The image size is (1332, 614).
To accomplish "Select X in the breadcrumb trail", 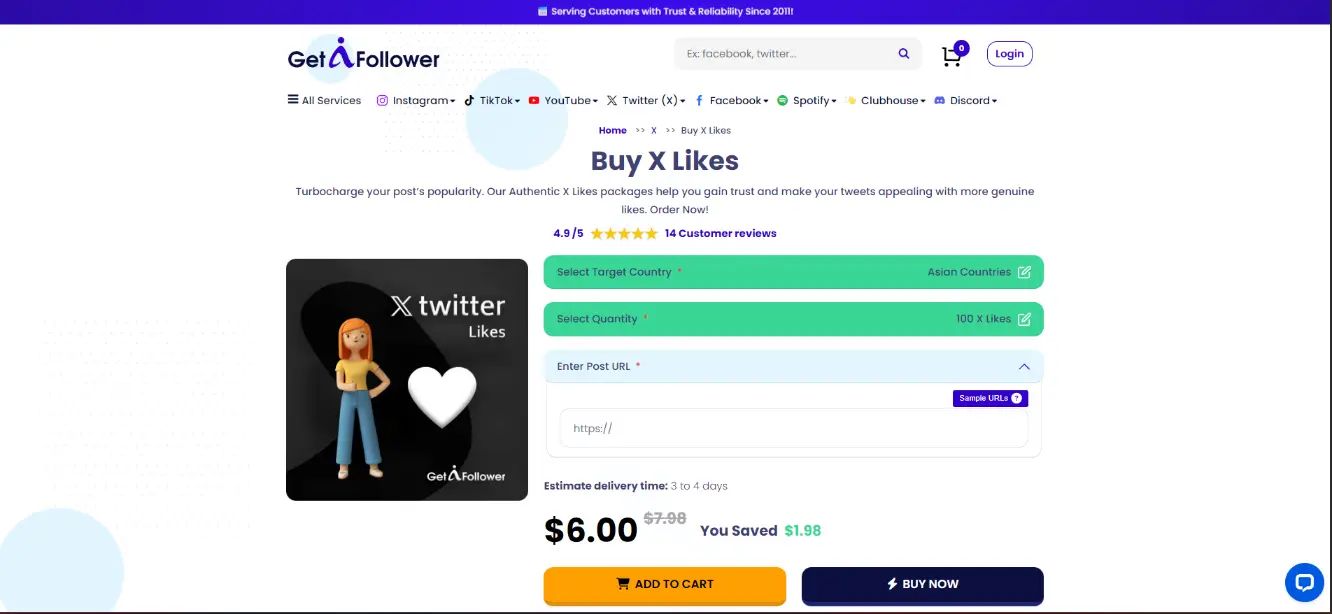I will [653, 130].
